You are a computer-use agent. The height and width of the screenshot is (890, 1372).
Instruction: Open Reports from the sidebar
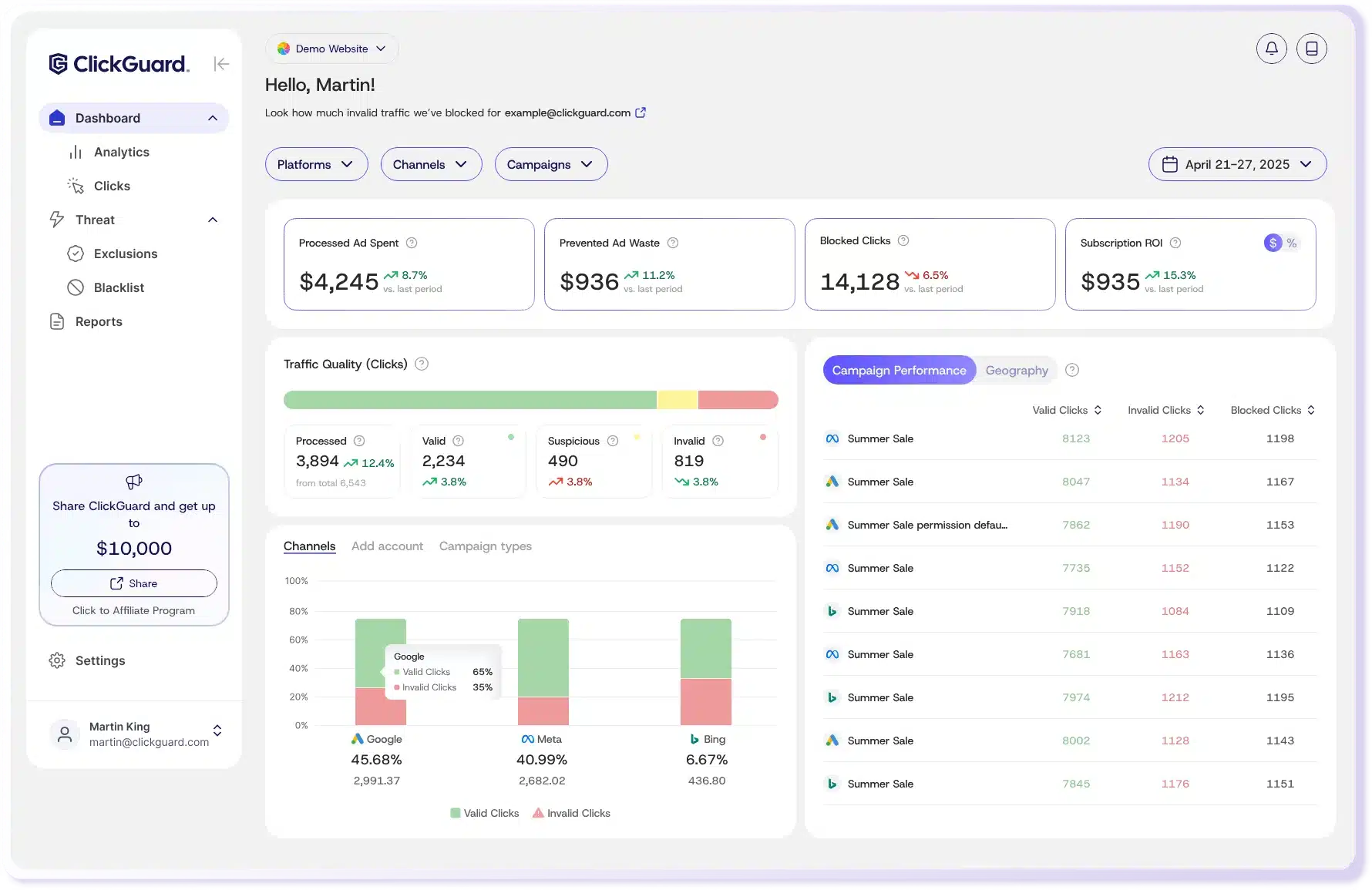(99, 321)
